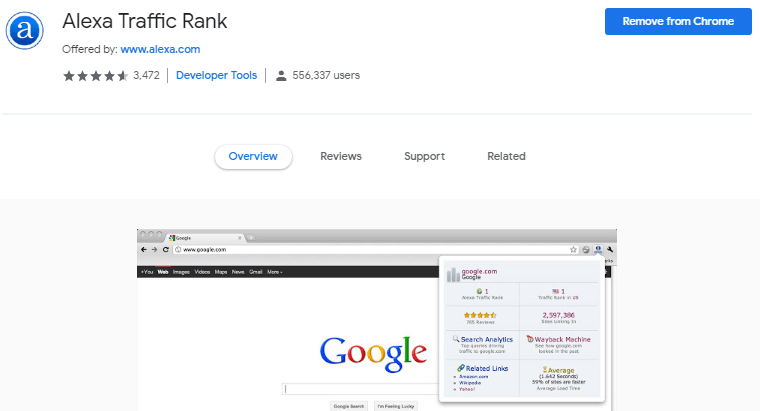The image size is (760, 411).
Task: Click the Alexa Traffic Rank title
Action: [144, 21]
